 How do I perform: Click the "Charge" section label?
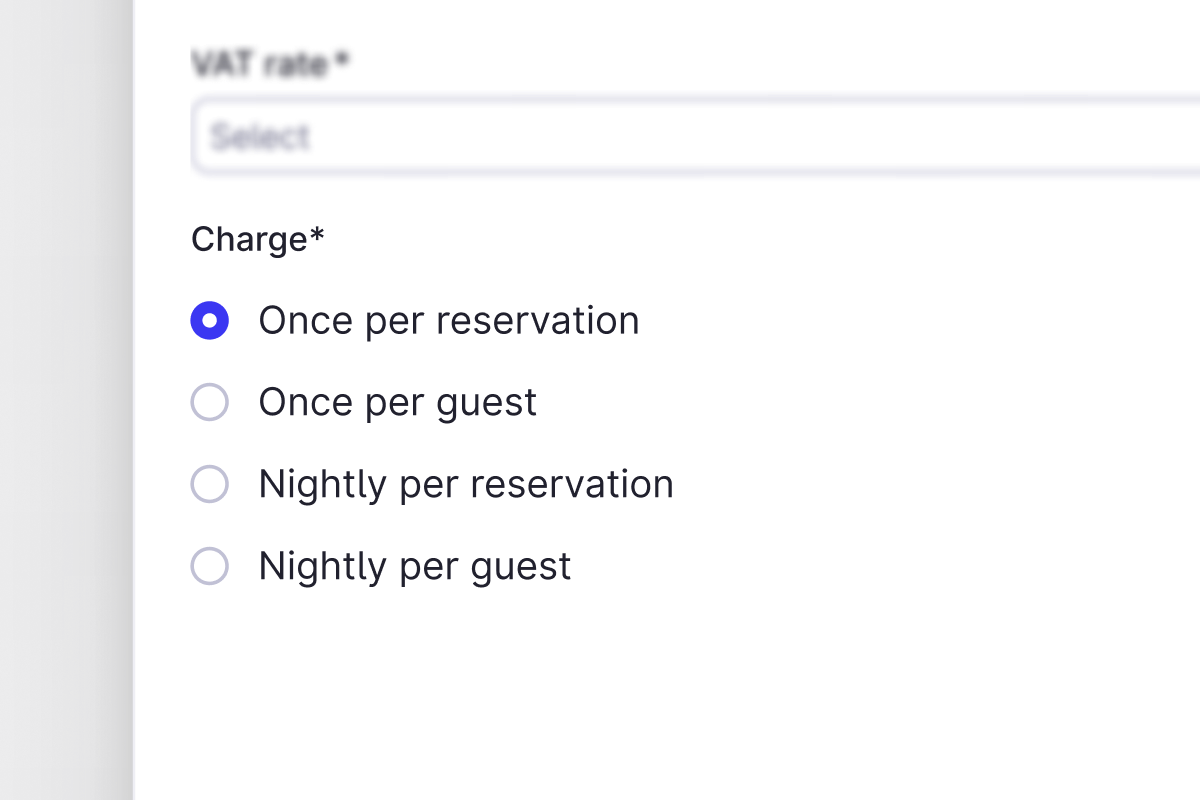tap(249, 240)
